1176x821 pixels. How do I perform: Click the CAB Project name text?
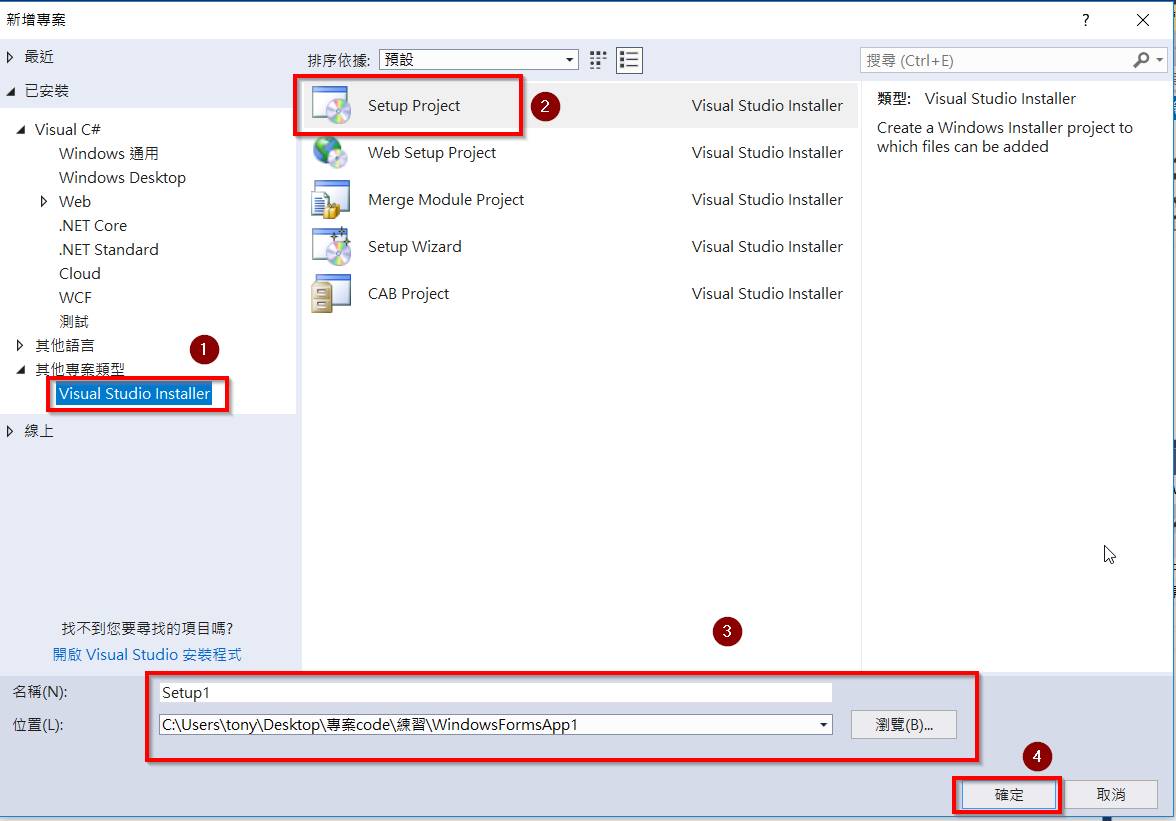tap(409, 293)
